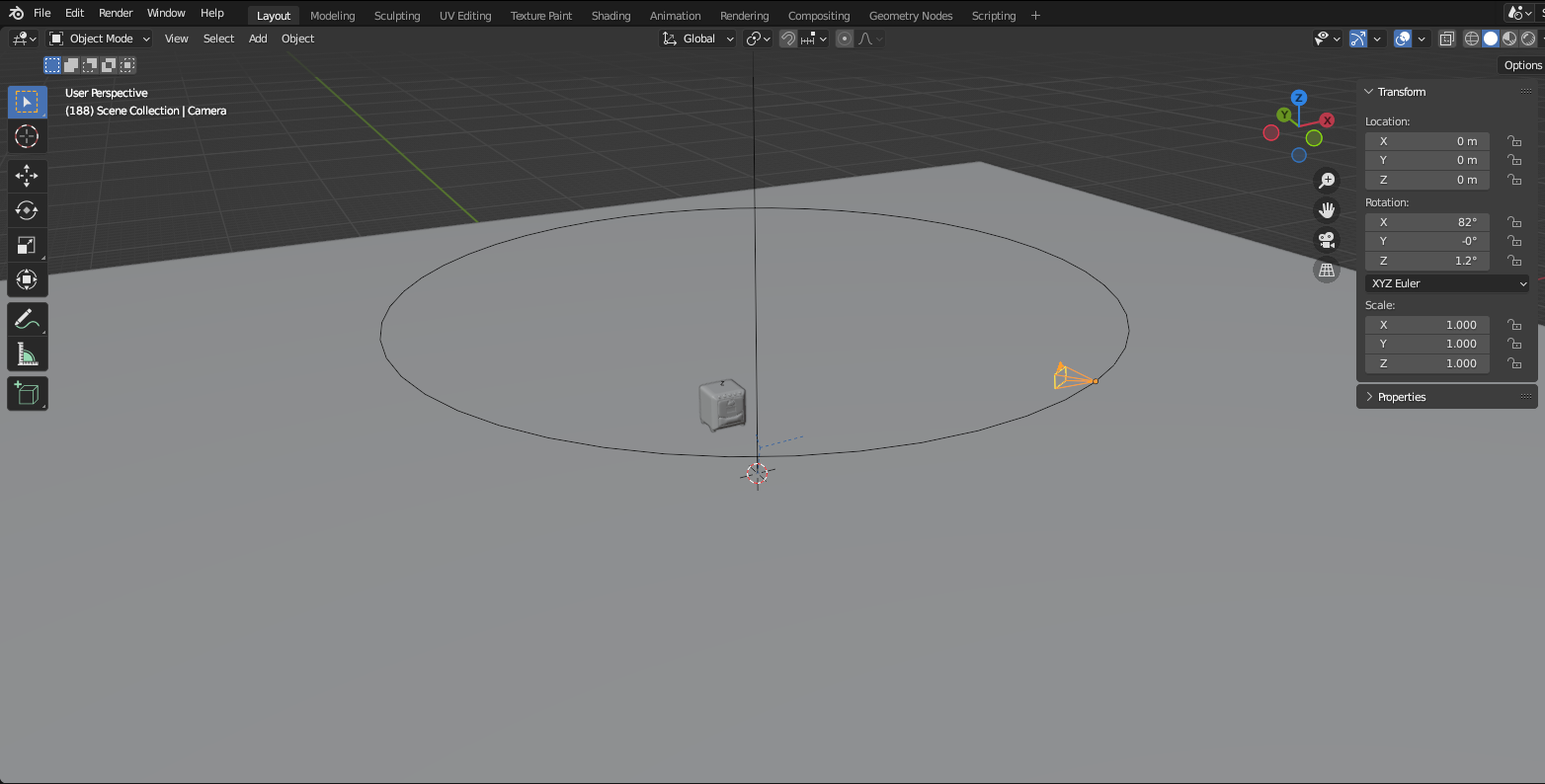Toggle X-ray display in header
This screenshot has width=1545, height=784.
tap(1446, 39)
